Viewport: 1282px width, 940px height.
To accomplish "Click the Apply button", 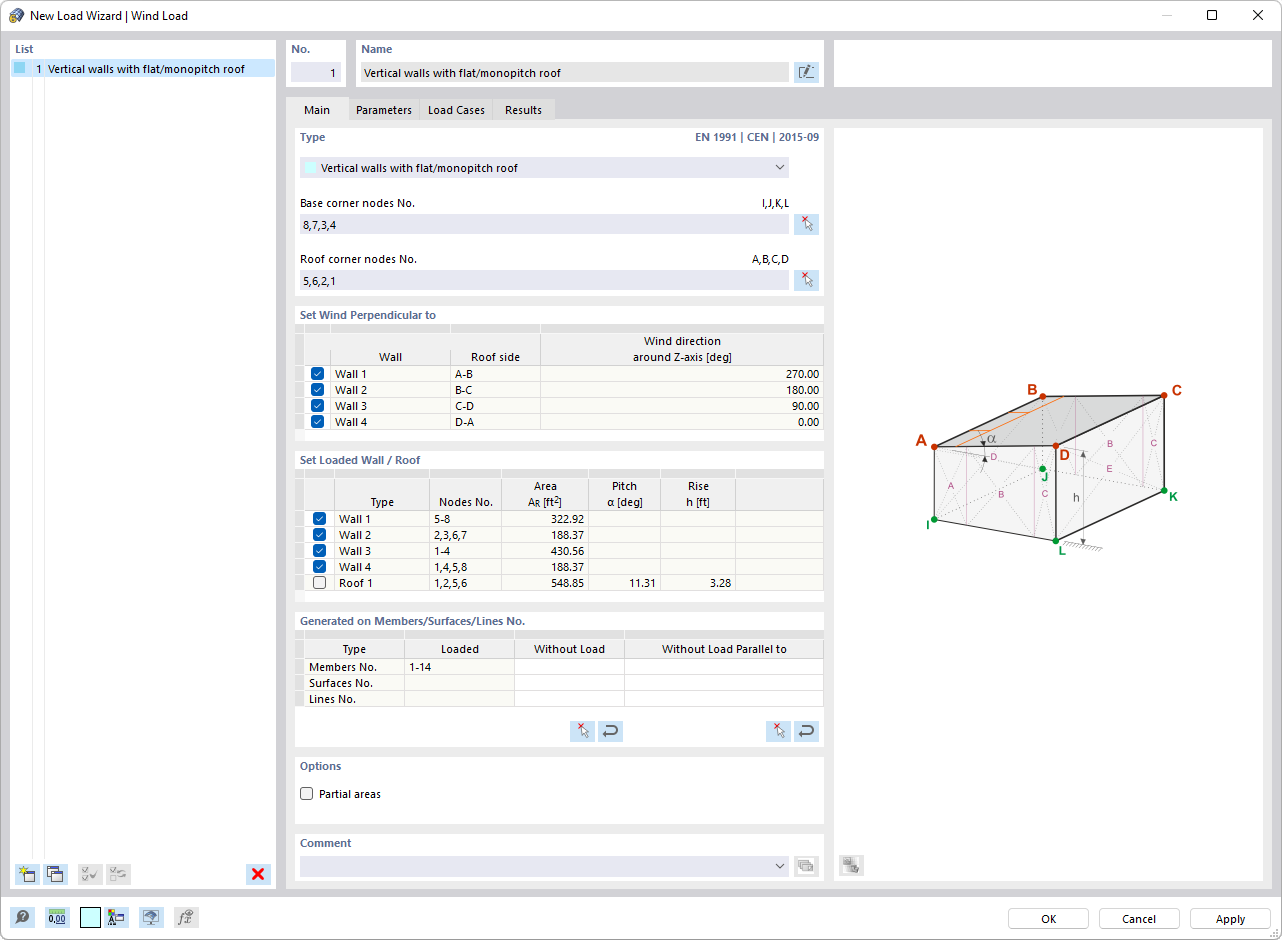I will click(x=1230, y=919).
